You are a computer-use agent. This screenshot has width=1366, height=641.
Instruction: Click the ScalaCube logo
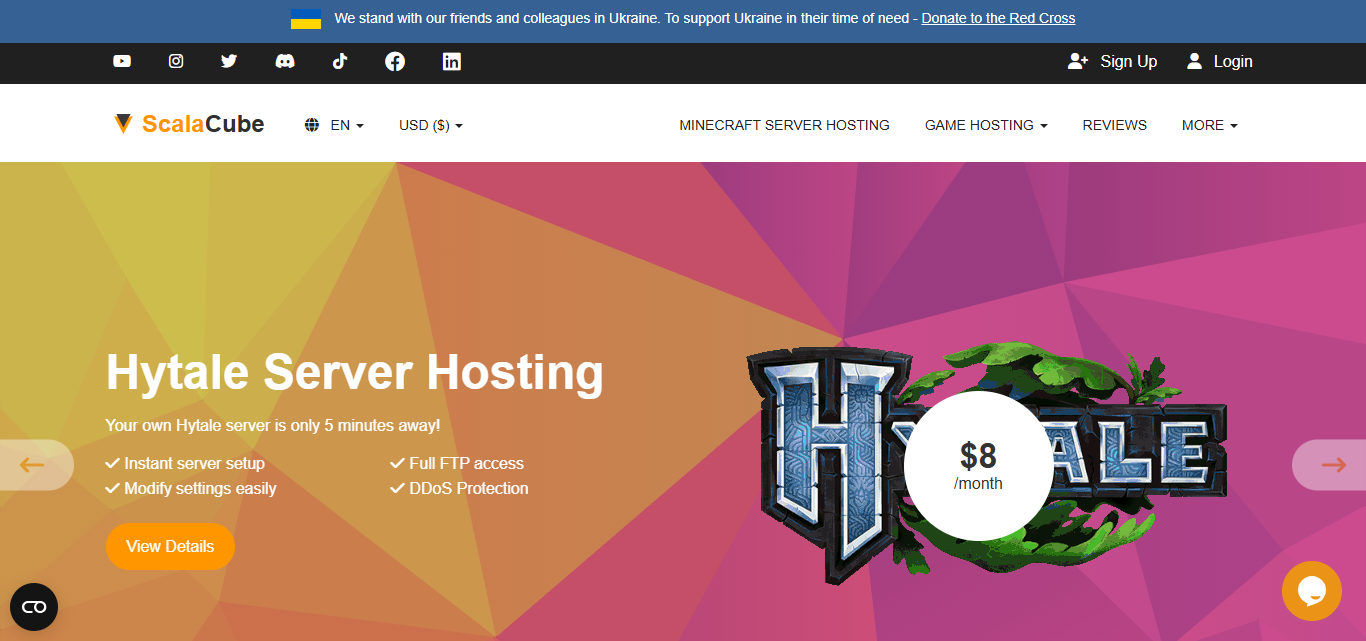pyautogui.click(x=189, y=124)
